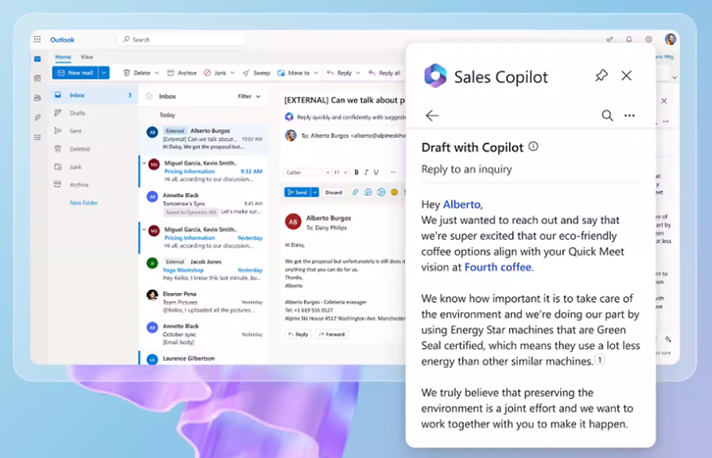Open email from Alberto Burgos in list
The image size is (712, 458).
coord(203,139)
